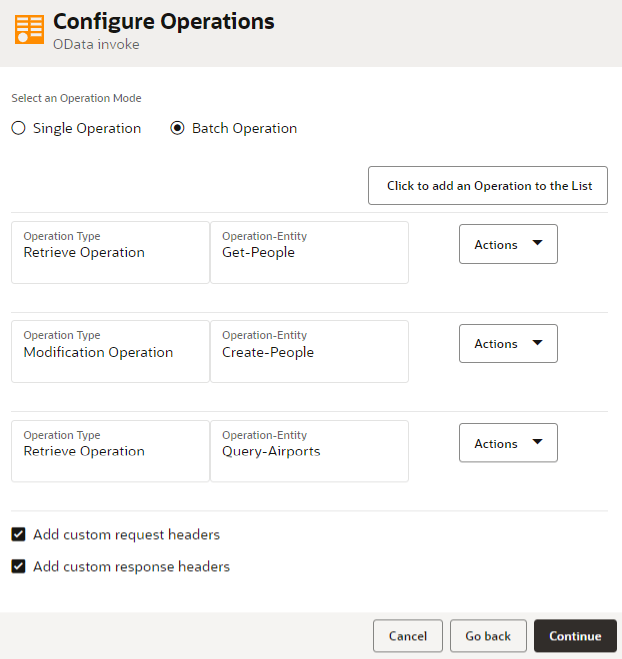Click the Continue button

click(575, 636)
